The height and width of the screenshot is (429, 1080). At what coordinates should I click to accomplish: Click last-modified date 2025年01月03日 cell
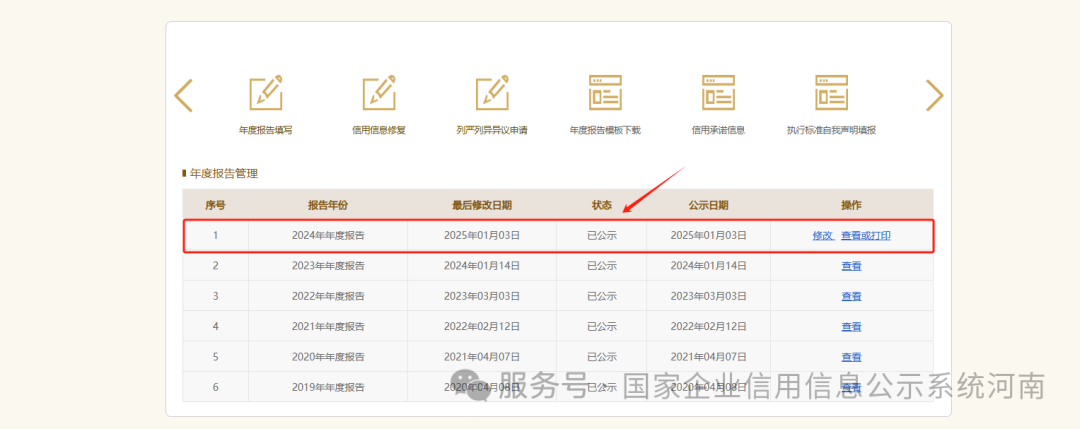coord(482,236)
